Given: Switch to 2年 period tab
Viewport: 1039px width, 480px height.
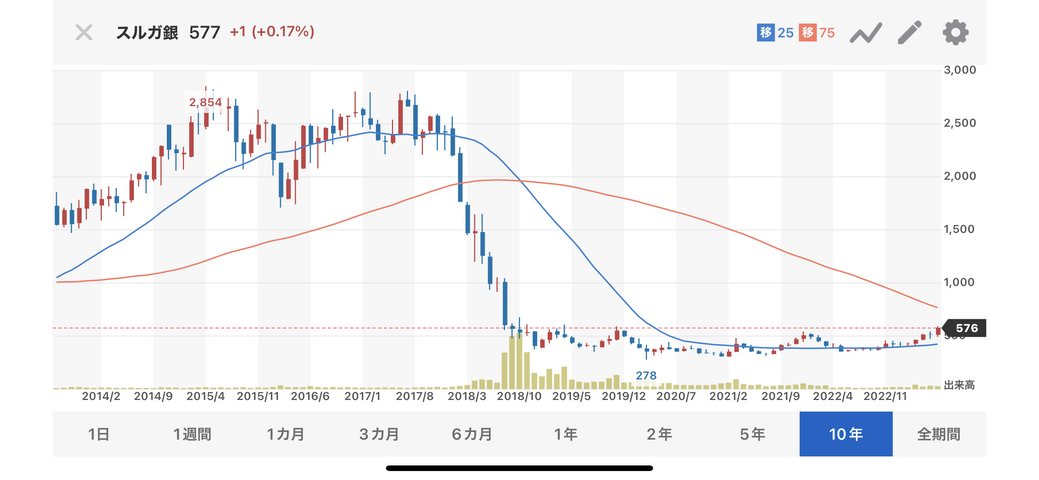Looking at the screenshot, I should (659, 434).
